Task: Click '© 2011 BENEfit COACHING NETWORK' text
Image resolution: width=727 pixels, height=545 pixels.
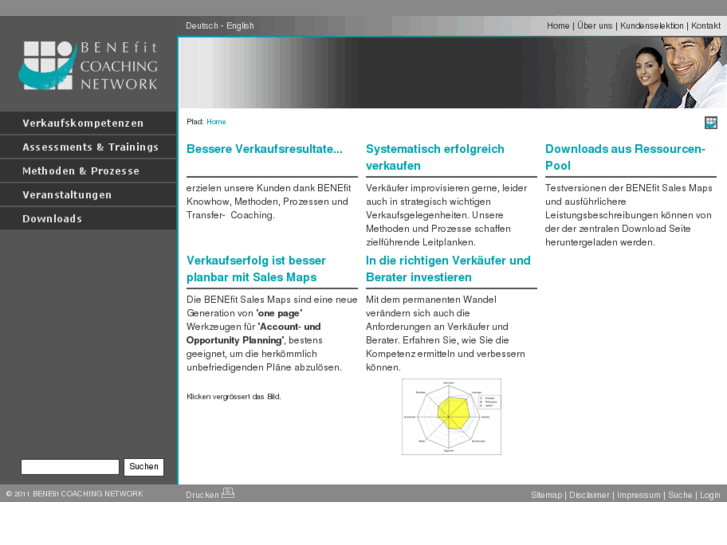Action: [75, 494]
